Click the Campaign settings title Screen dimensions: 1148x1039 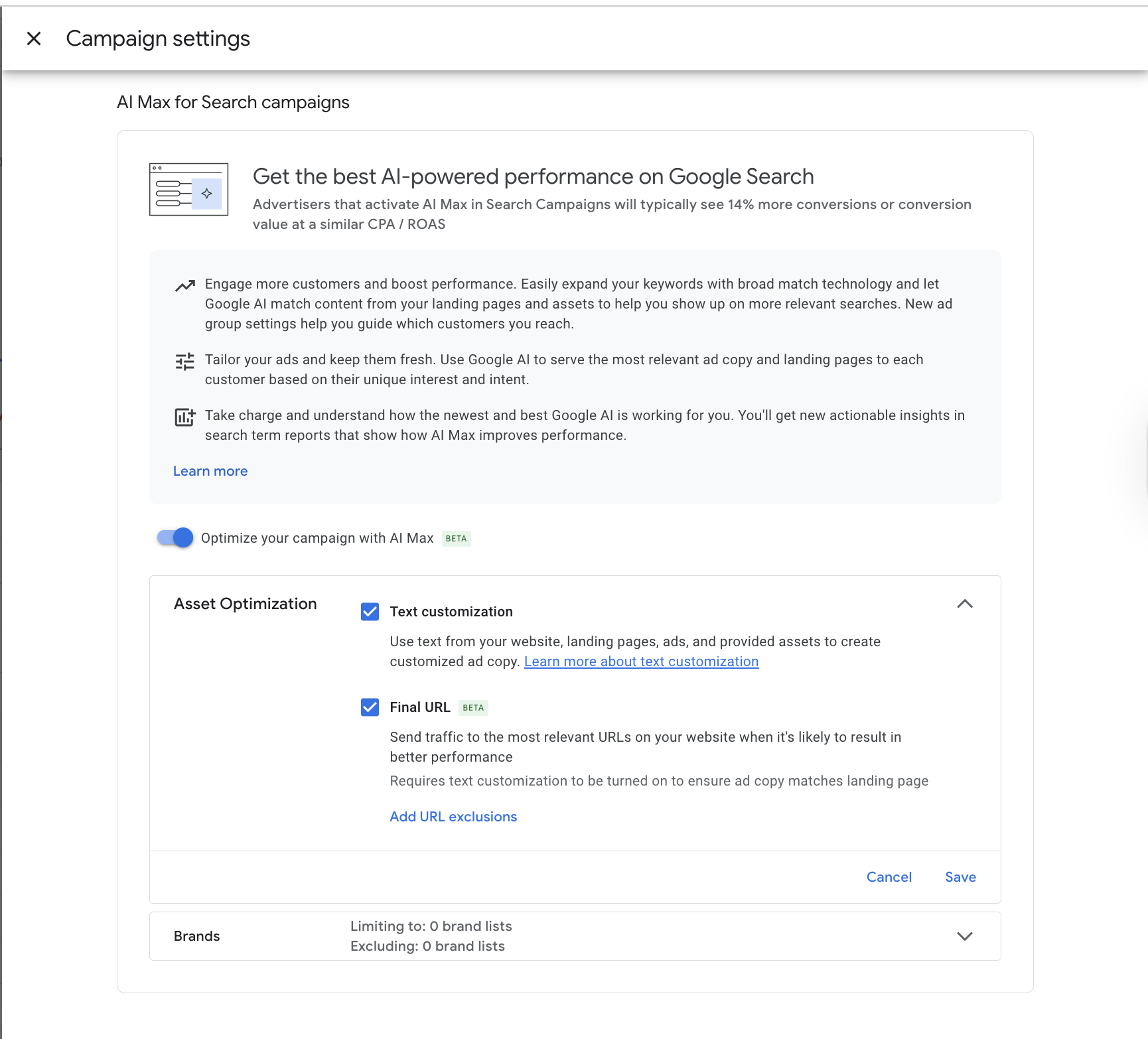click(x=158, y=38)
